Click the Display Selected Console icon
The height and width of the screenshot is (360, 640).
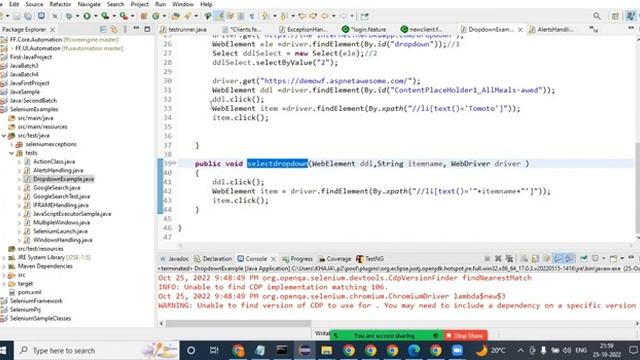(x=596, y=258)
